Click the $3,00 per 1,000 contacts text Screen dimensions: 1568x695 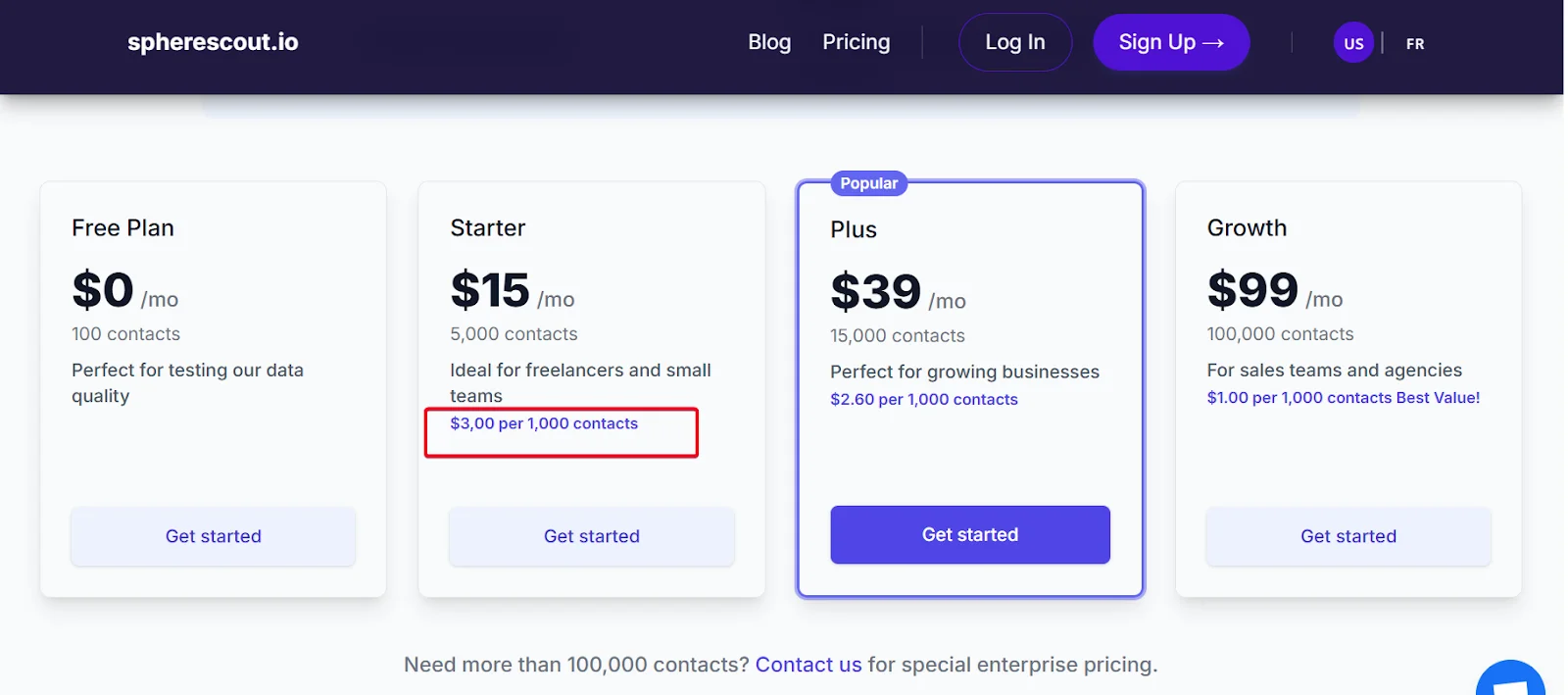coord(544,423)
